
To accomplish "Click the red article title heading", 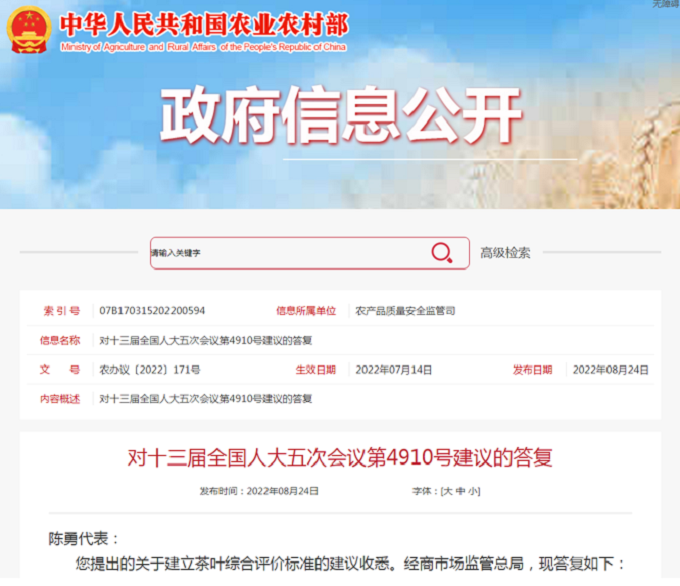I will pos(340,458).
